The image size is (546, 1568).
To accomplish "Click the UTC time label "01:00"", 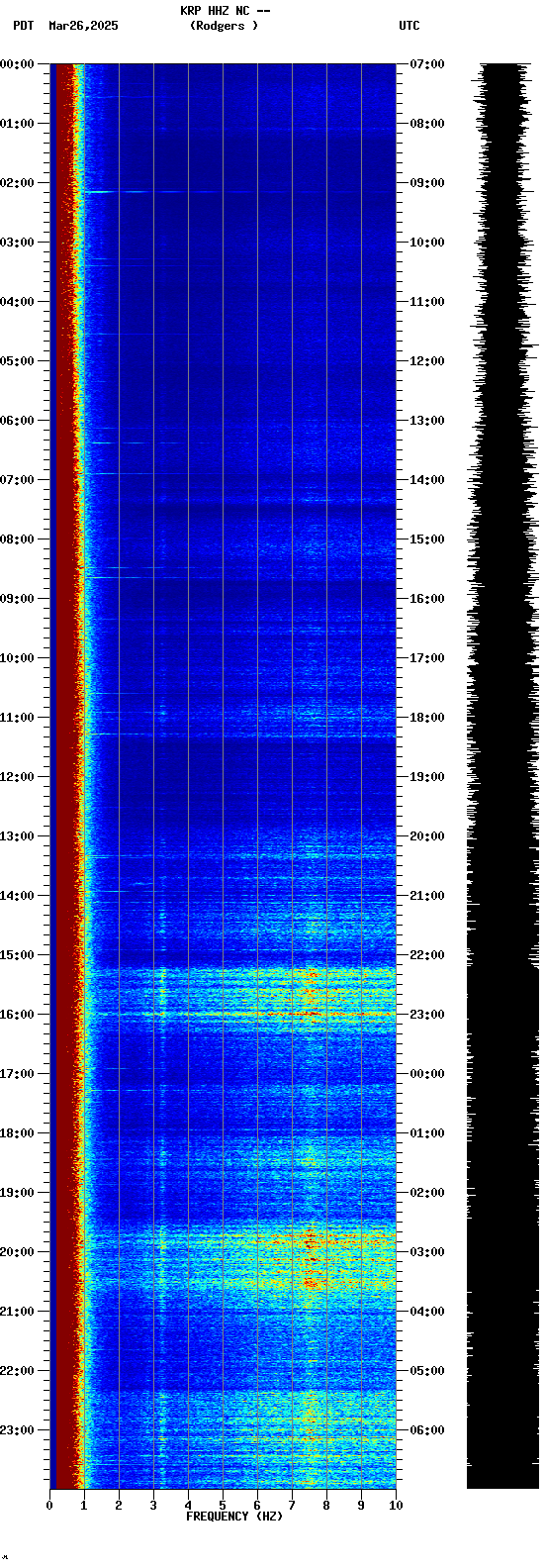I will pos(427,1133).
